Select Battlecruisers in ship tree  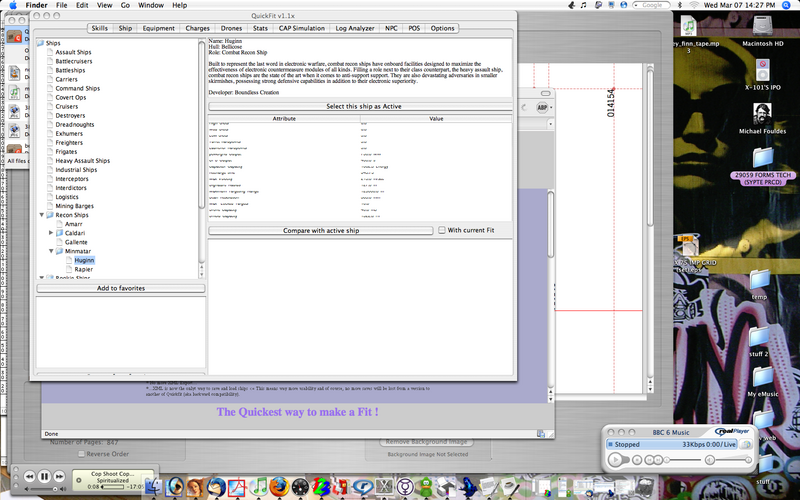(x=74, y=61)
